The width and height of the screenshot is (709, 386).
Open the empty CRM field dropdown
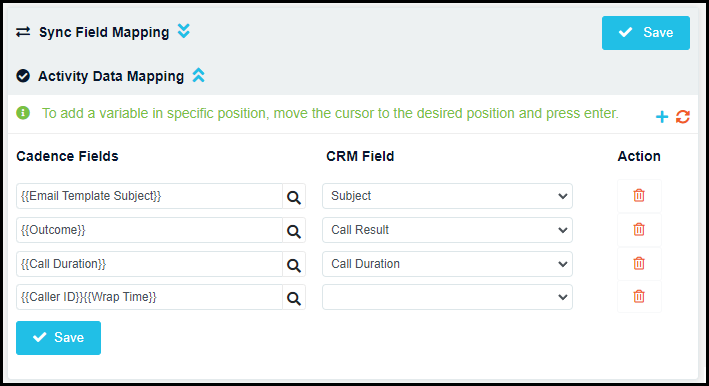point(447,297)
